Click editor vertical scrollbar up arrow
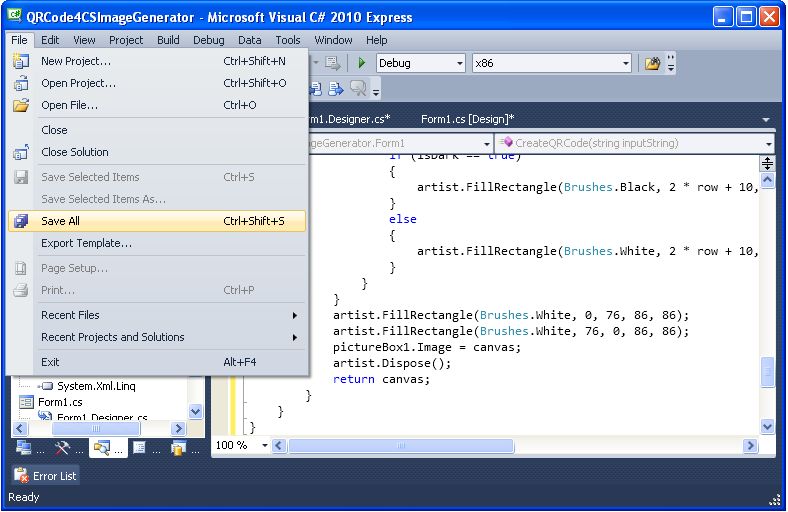The height and width of the screenshot is (512, 788). [x=767, y=179]
